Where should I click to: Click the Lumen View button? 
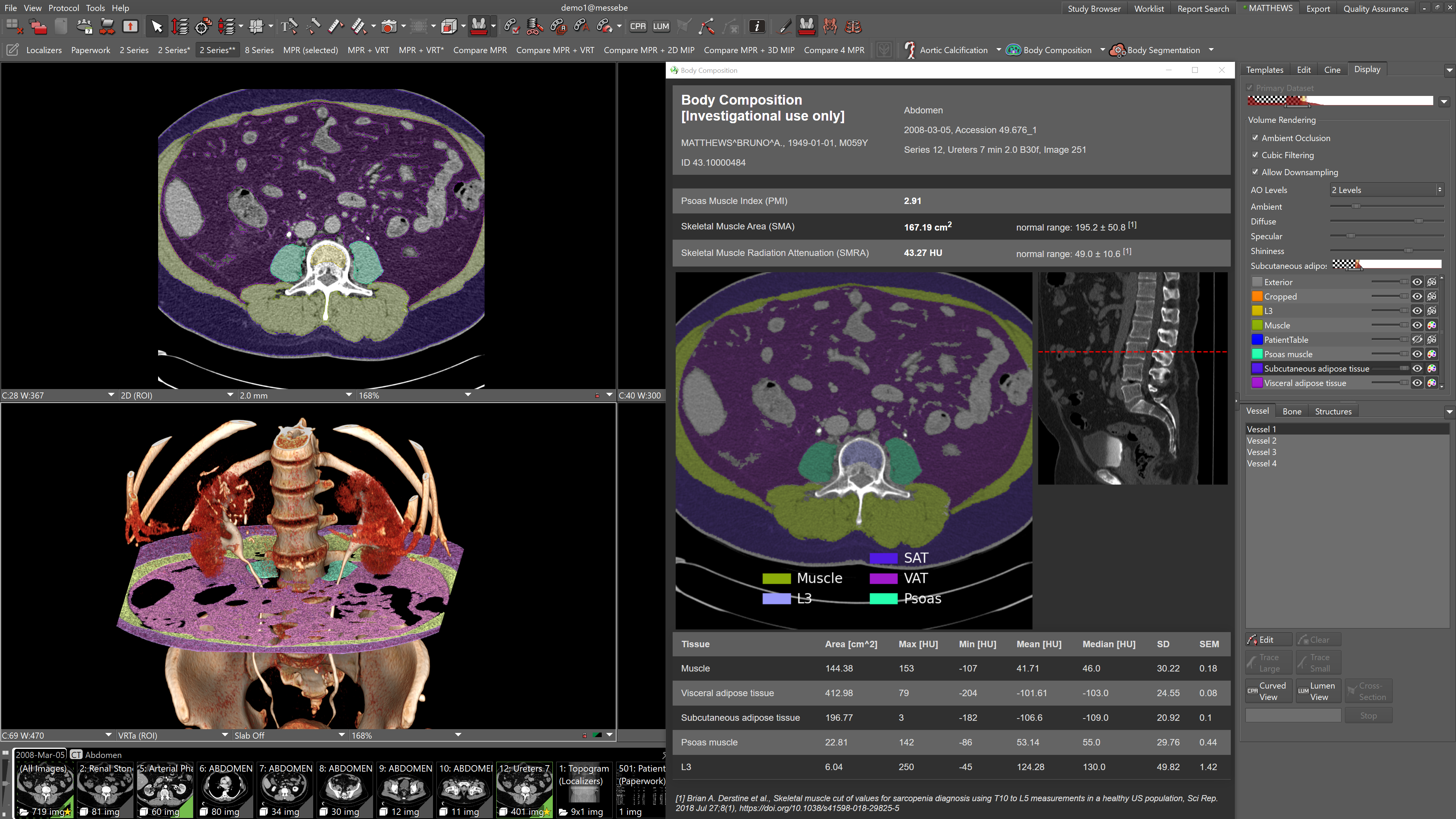[x=1318, y=691]
